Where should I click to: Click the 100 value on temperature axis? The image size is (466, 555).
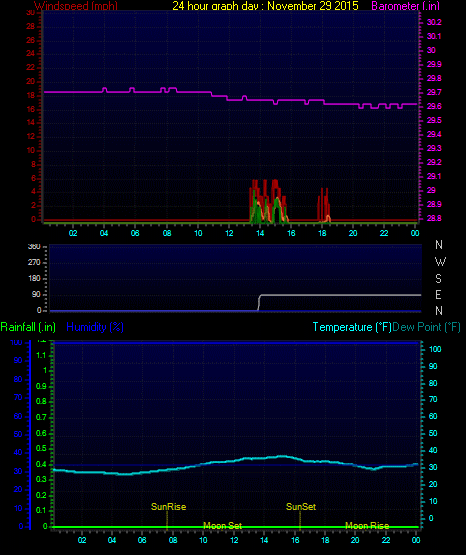tap(435, 349)
